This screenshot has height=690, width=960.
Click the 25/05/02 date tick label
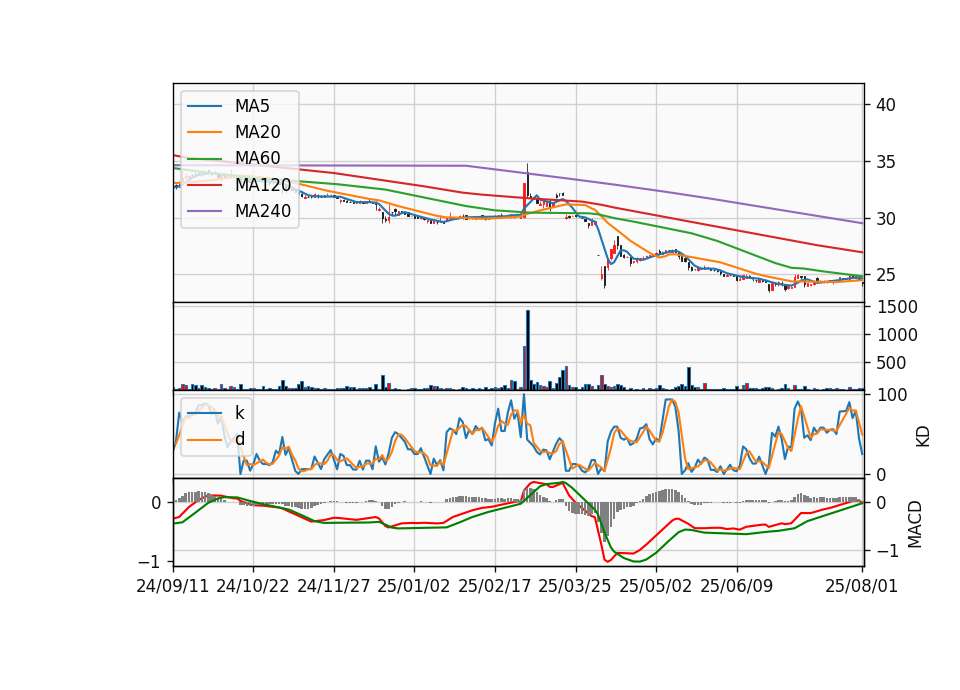(x=656, y=586)
